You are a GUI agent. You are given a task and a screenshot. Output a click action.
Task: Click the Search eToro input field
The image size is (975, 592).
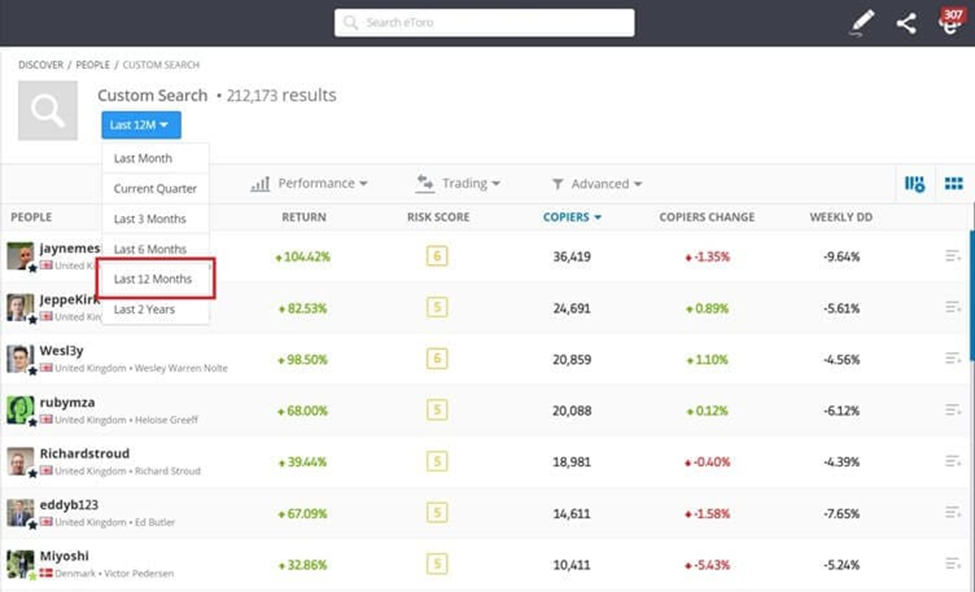coord(484,23)
